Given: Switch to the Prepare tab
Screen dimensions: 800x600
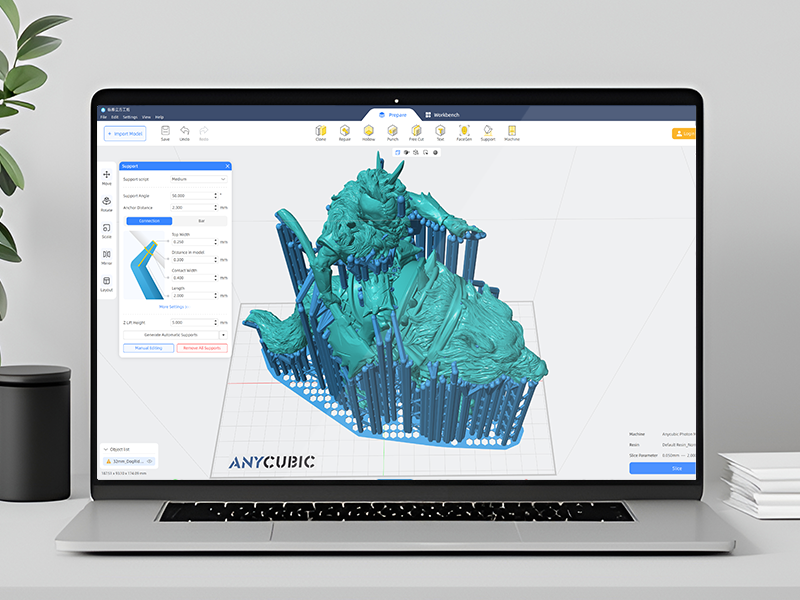Looking at the screenshot, I should (x=393, y=115).
